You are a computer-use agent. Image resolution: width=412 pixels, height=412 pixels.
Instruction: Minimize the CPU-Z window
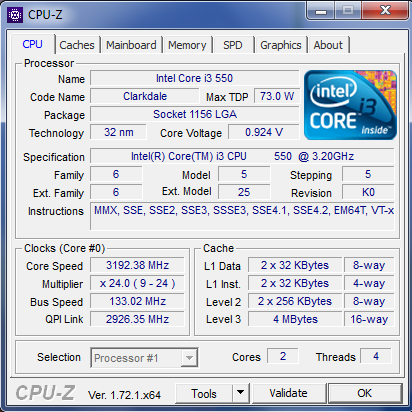[321, 11]
